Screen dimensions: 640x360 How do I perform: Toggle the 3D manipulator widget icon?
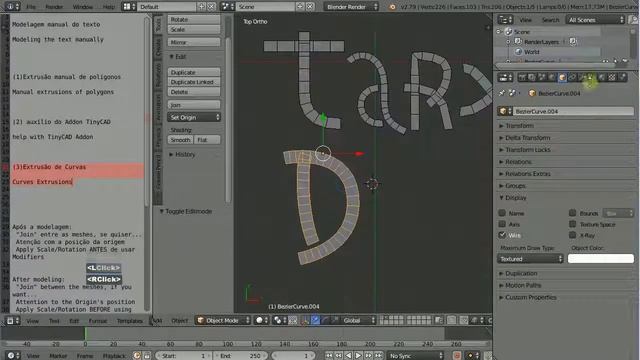[305, 320]
